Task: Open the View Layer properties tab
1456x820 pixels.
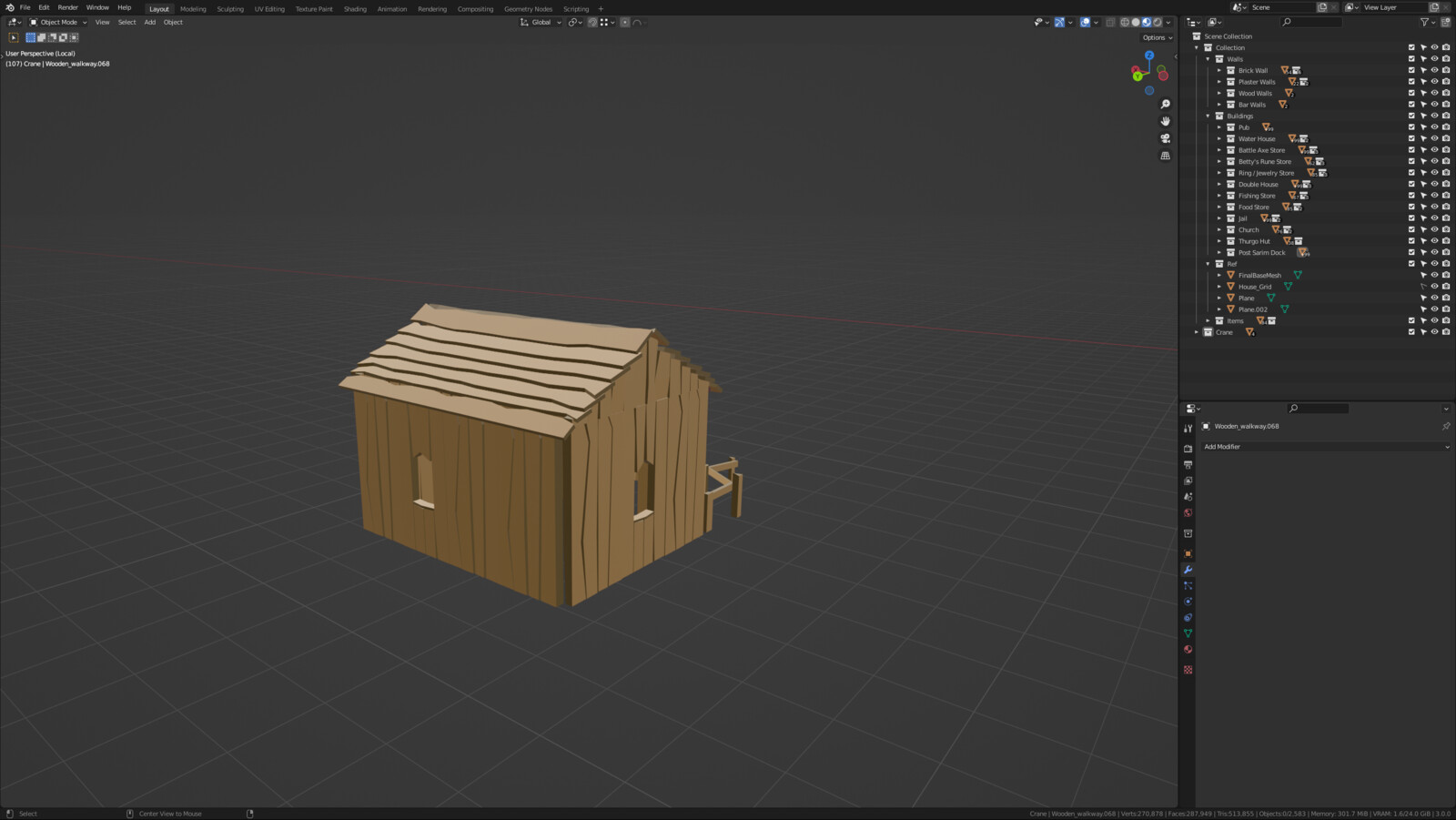Action: (x=1188, y=481)
